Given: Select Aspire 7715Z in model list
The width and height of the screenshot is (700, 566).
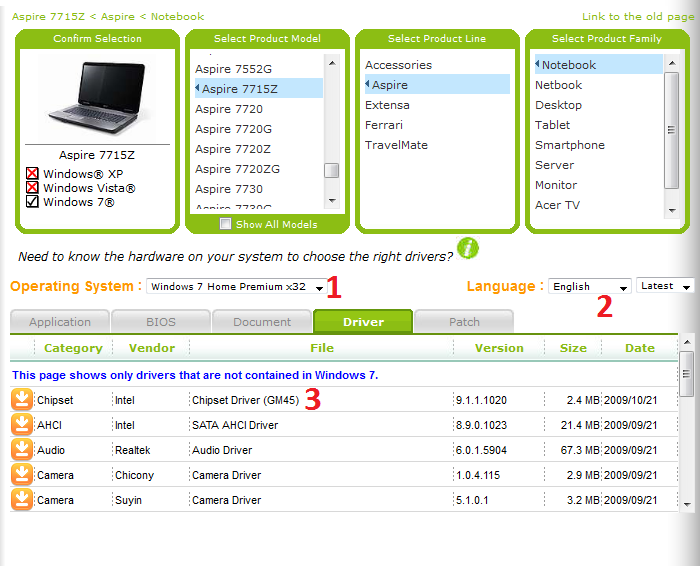Looking at the screenshot, I should tap(258, 88).
